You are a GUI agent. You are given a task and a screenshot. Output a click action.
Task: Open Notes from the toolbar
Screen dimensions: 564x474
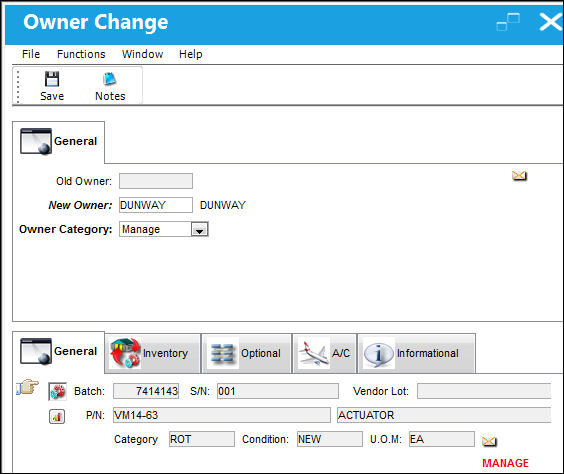(110, 86)
